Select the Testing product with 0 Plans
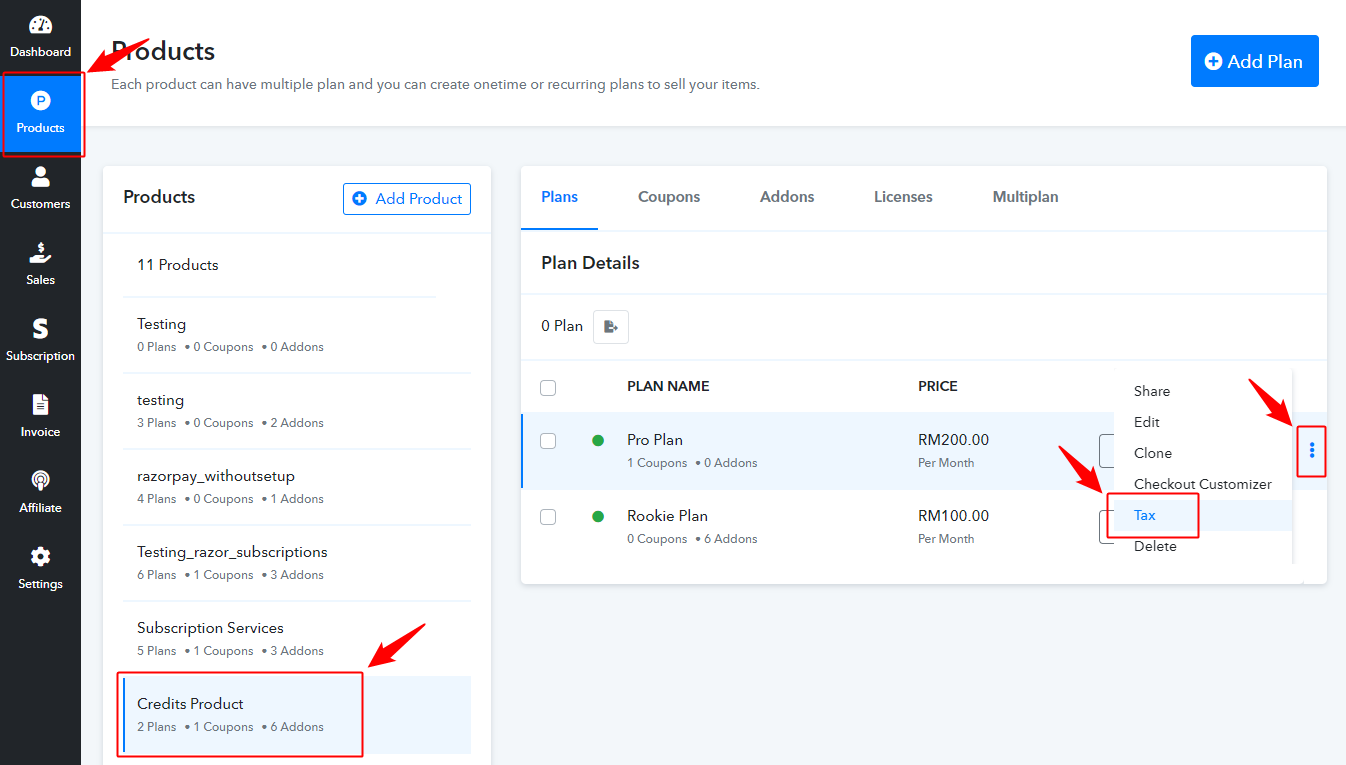Screen dimensions: 1346x765 tap(297, 335)
